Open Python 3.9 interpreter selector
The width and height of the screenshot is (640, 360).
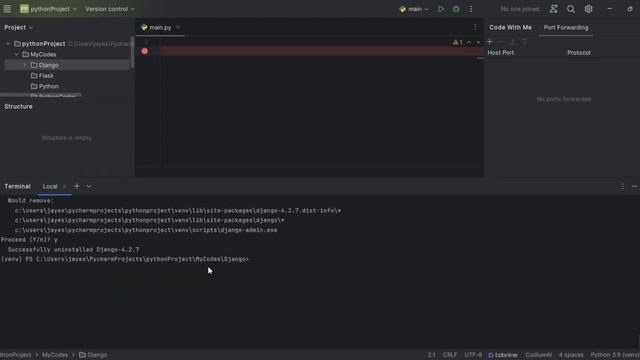tap(615, 355)
